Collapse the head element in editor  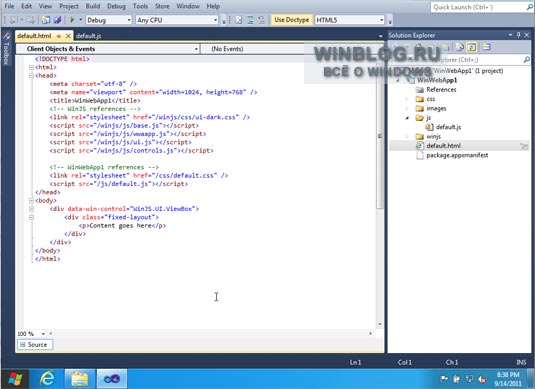tap(31, 75)
